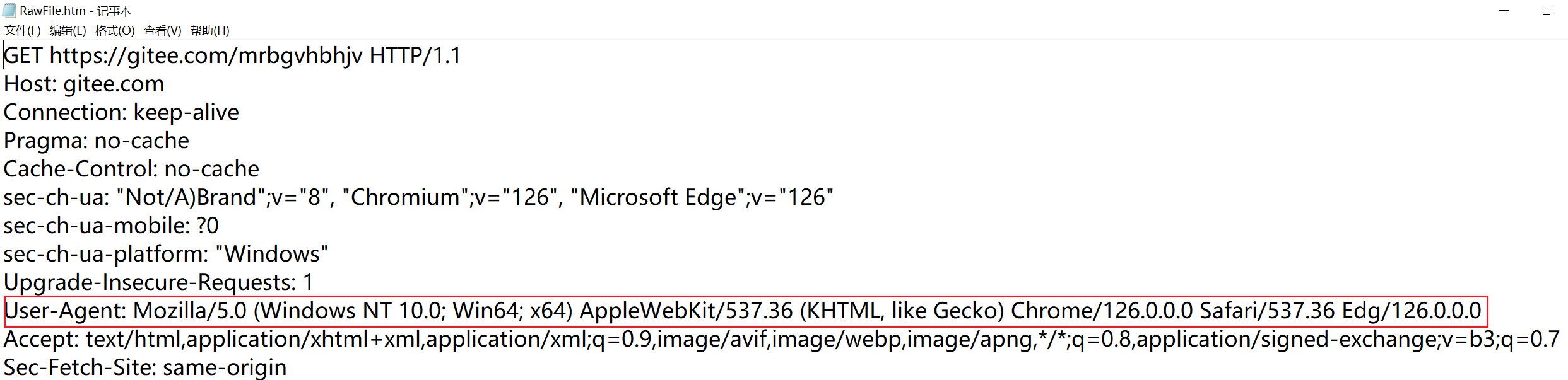Place cursor in GET request URL line
The width and height of the screenshot is (1568, 380).
tap(232, 55)
